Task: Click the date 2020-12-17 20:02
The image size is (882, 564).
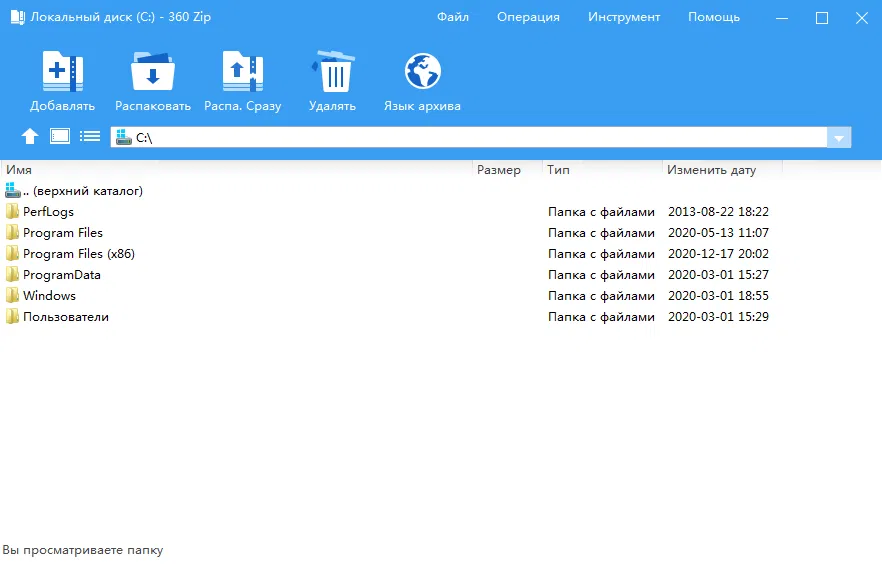Action: 718,254
